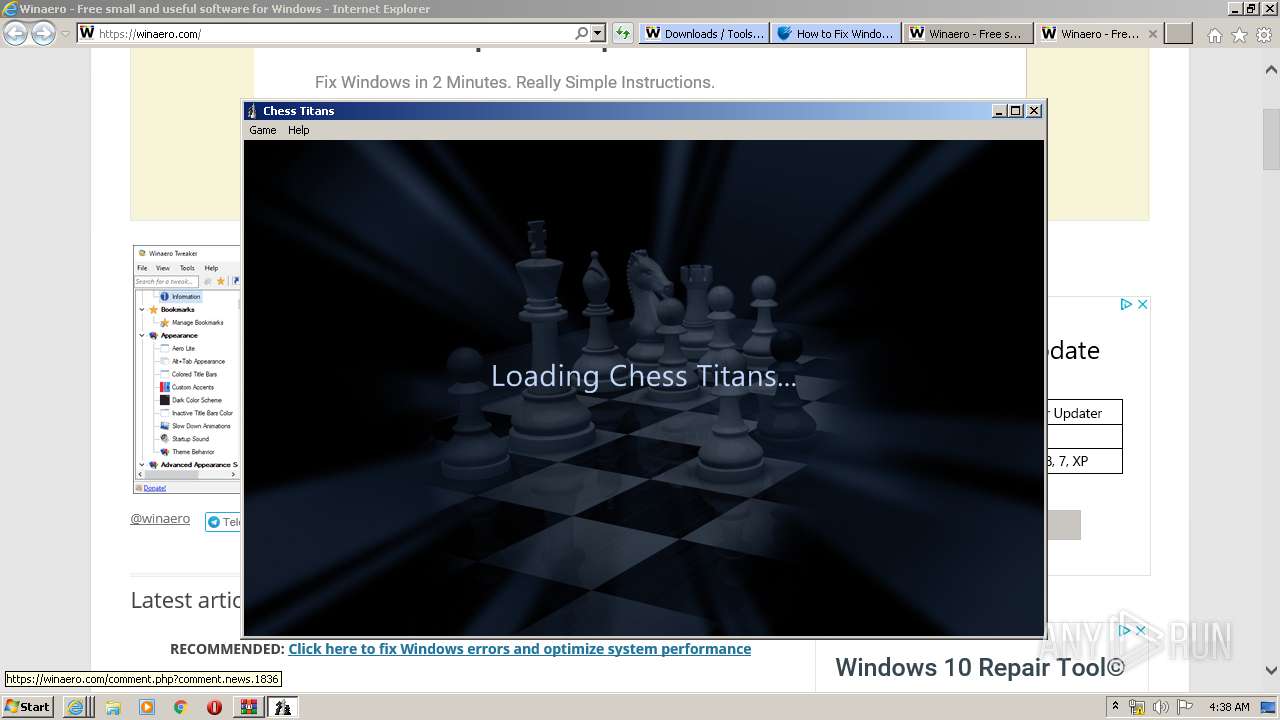Open the Windows Start menu
This screenshot has width=1280, height=720.
click(27, 707)
